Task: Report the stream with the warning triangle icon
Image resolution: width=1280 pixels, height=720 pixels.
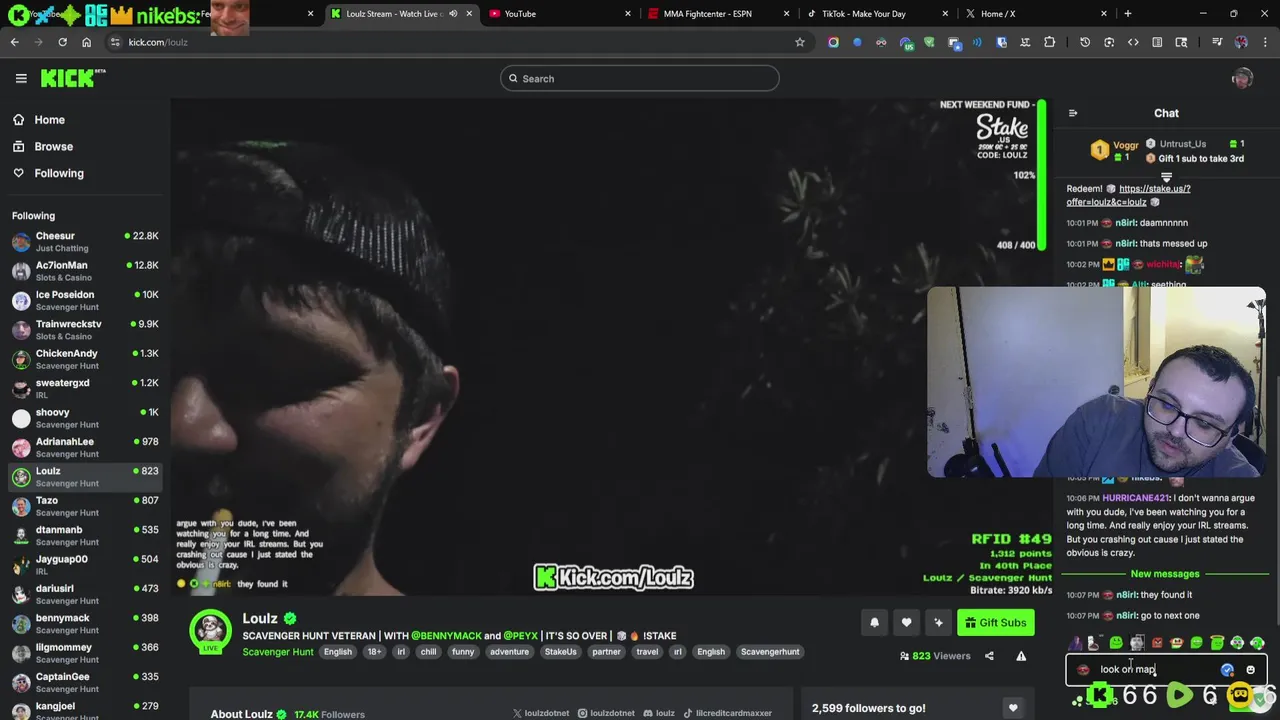Action: coord(1021,656)
